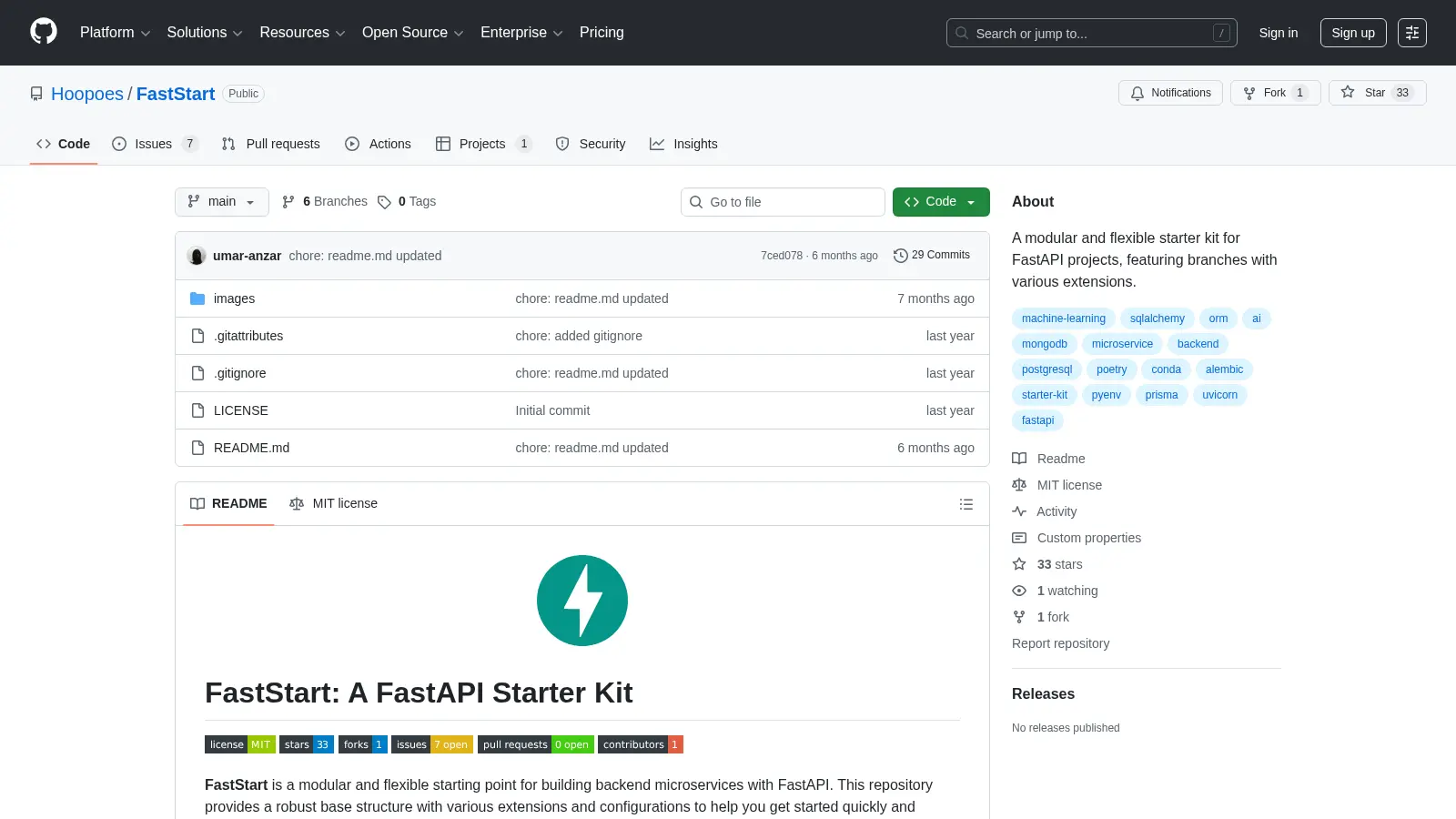Open the commit history clock icon
Image resolution: width=1456 pixels, height=819 pixels.
point(901,256)
